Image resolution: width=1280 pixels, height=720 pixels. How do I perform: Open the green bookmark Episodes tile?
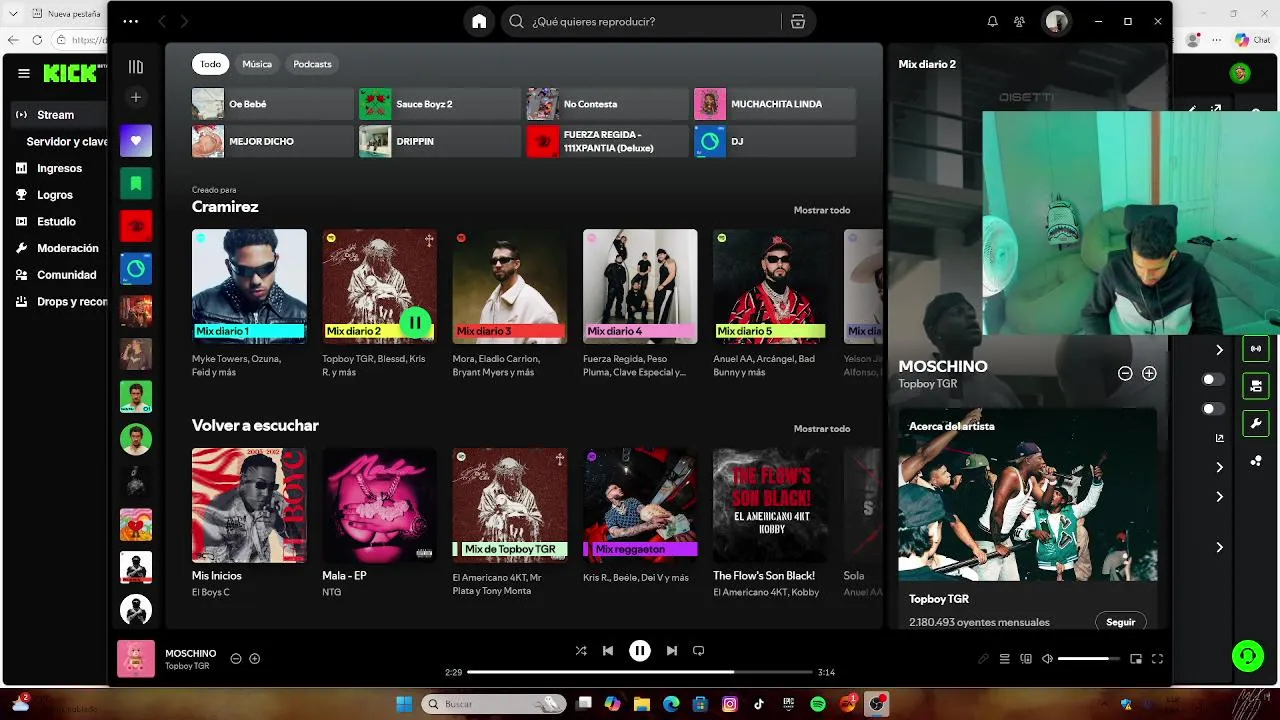point(136,184)
